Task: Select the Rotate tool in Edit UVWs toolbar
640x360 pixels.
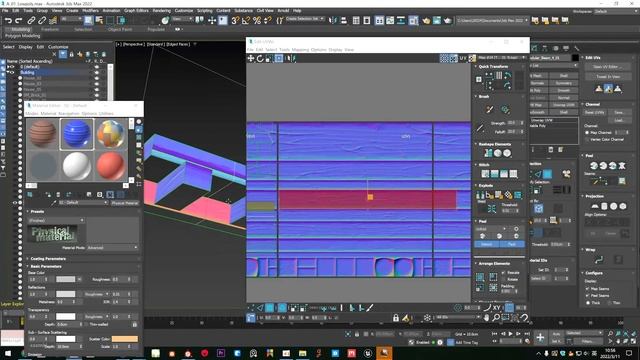Action: (x=260, y=59)
